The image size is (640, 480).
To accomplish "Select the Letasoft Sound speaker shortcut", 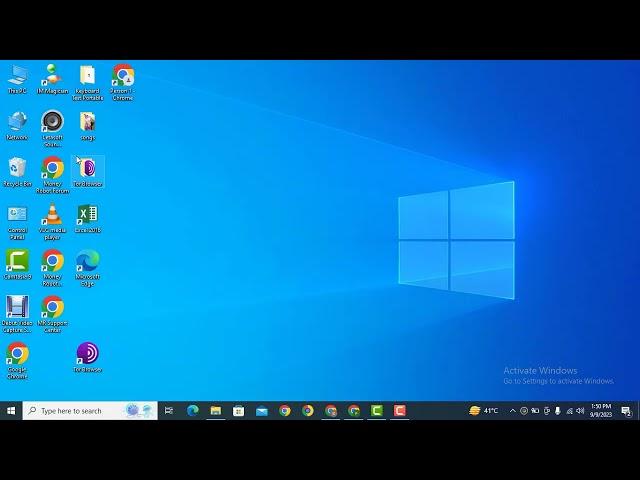I will click(x=52, y=129).
